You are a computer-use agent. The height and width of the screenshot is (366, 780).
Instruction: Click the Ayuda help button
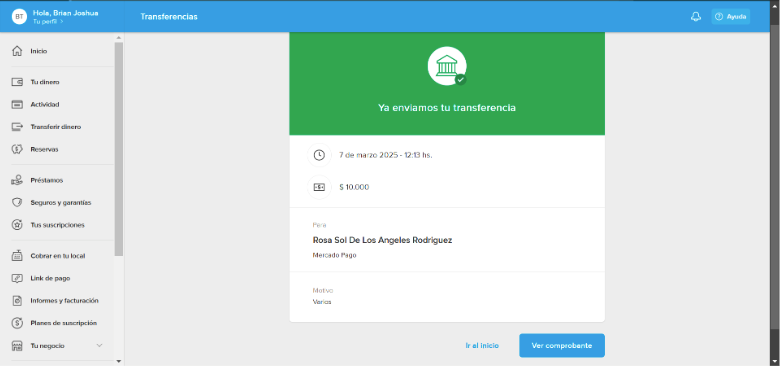click(x=730, y=16)
